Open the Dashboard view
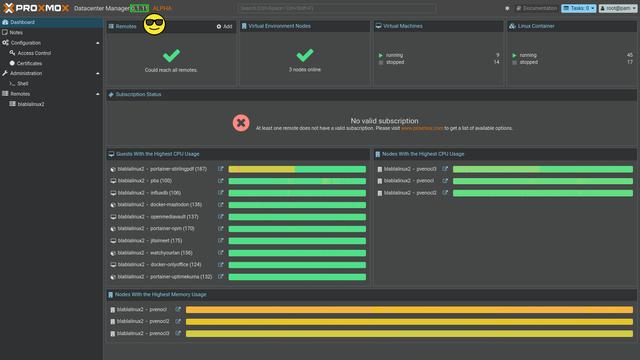The image size is (640, 360). (x=51, y=22)
